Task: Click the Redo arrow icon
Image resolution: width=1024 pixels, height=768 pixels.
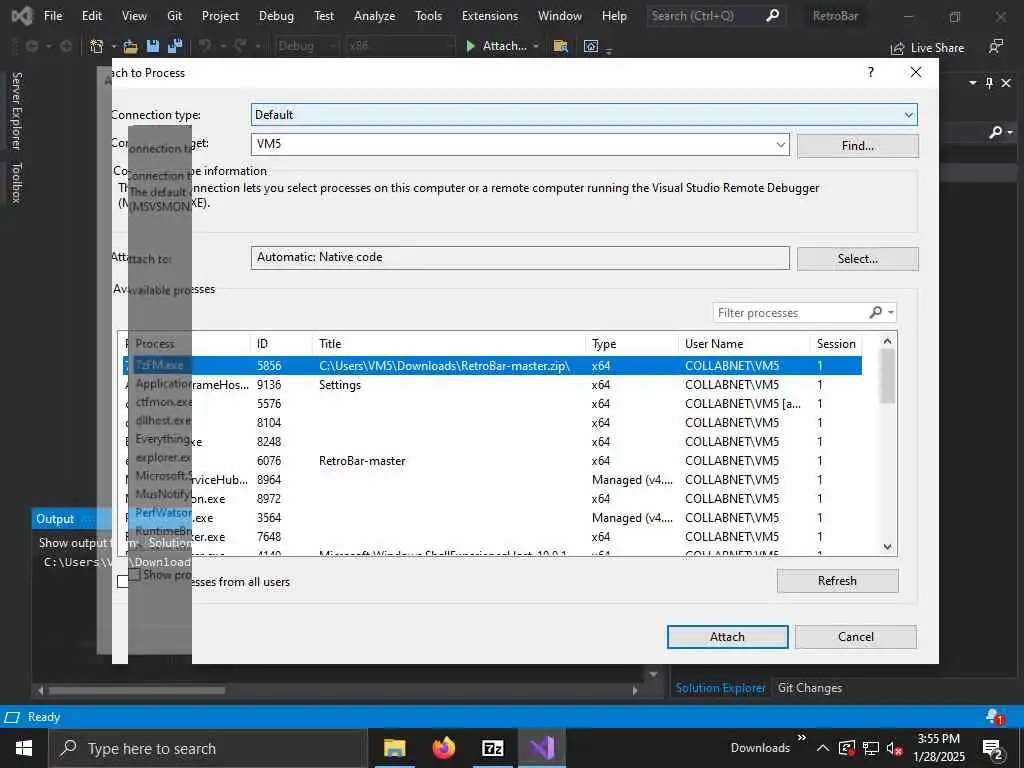Action: point(240,46)
